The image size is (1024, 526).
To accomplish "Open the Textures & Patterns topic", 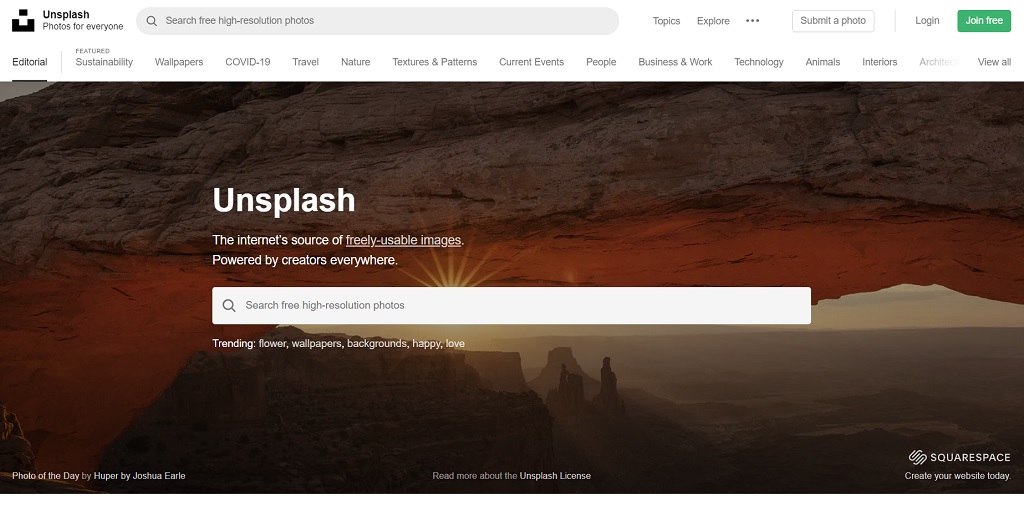I will (x=434, y=62).
